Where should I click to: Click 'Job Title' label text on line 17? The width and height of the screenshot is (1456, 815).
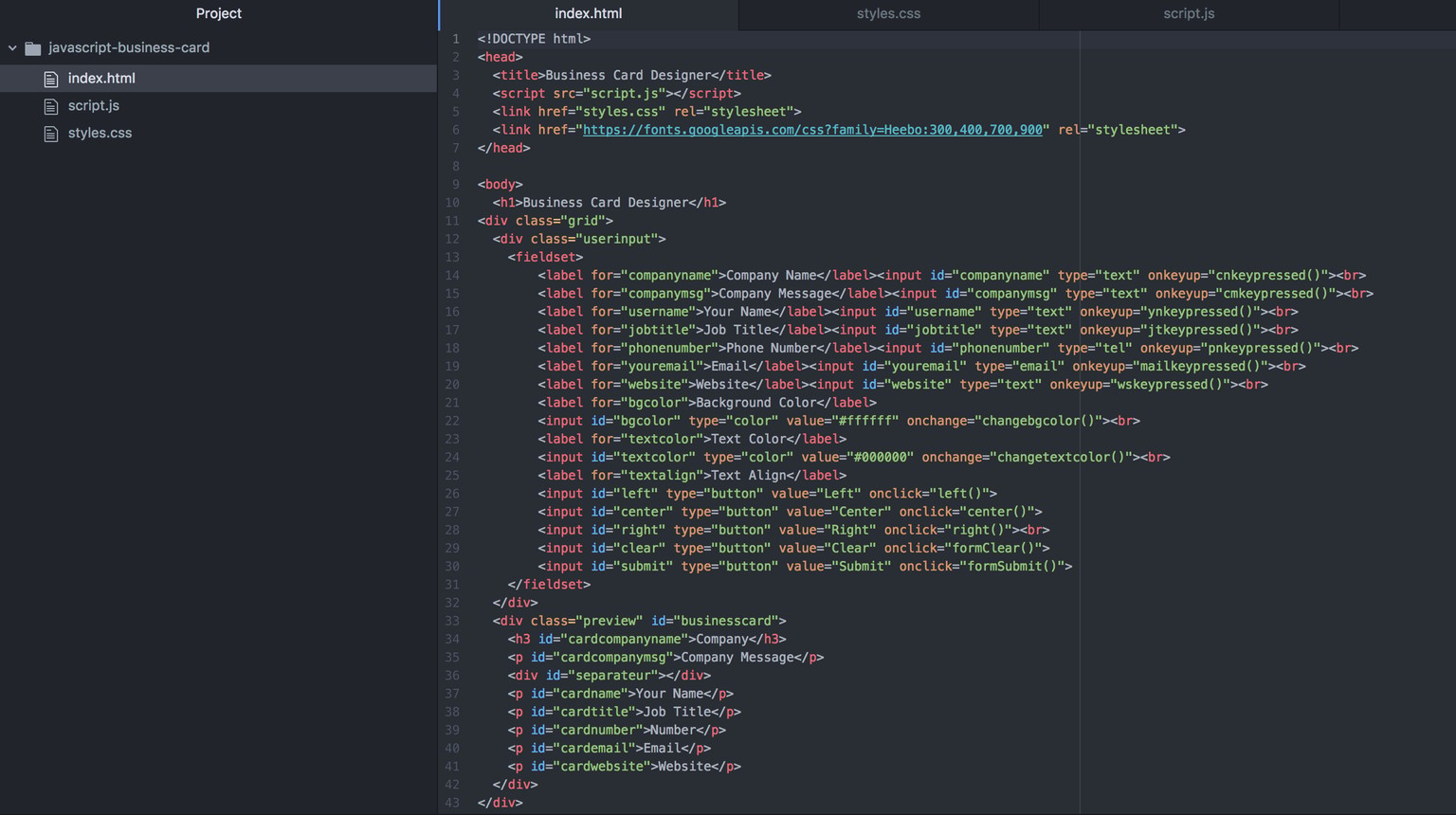click(x=737, y=330)
